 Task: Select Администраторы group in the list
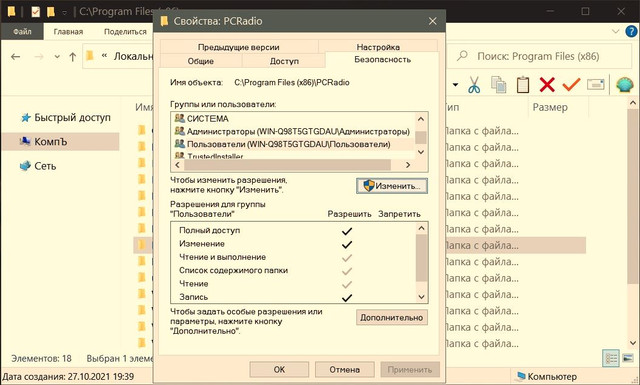click(x=293, y=131)
